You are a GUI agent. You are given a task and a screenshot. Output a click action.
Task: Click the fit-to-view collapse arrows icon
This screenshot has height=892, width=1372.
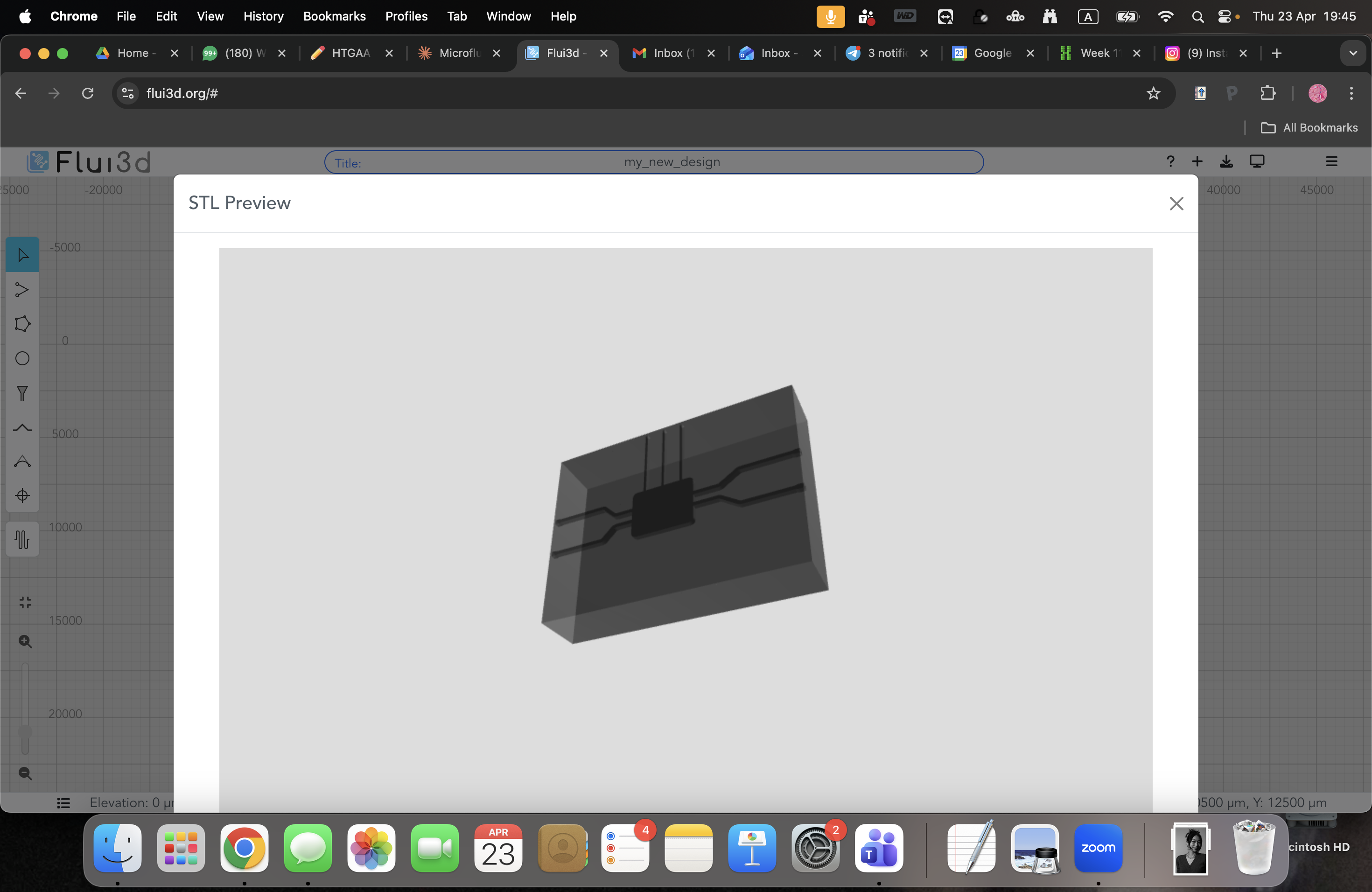point(25,603)
